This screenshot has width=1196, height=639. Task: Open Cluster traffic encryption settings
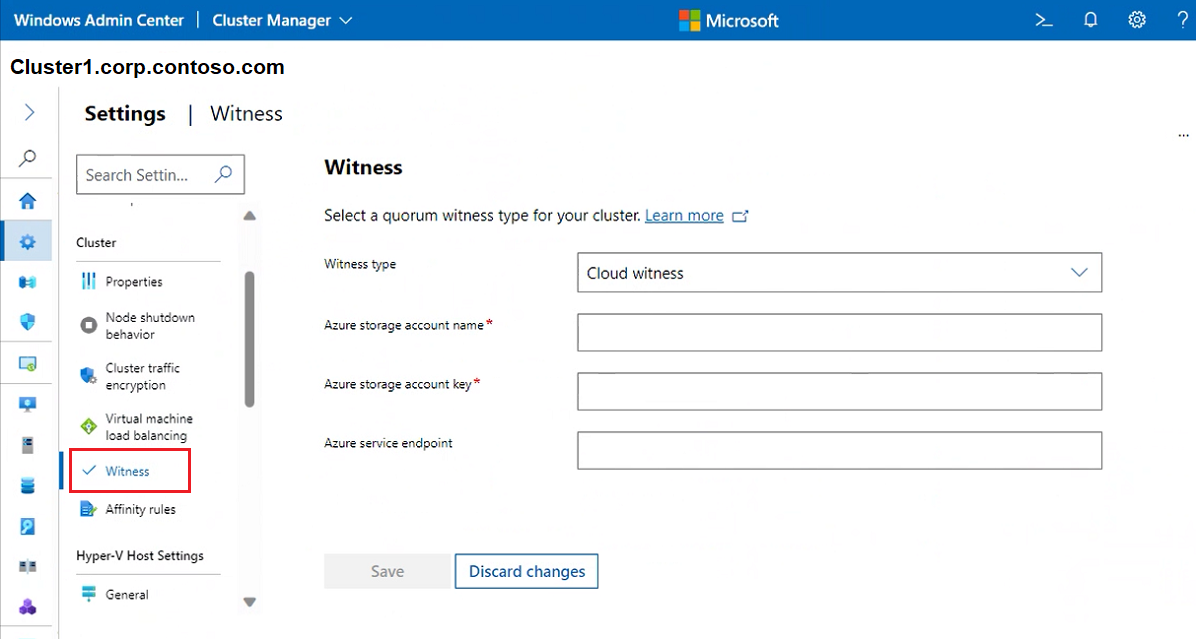[x=142, y=376]
